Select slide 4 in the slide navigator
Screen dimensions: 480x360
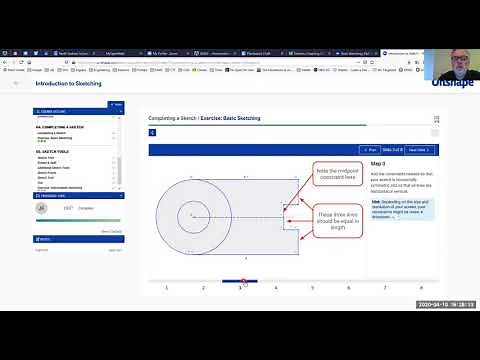click(x=276, y=287)
